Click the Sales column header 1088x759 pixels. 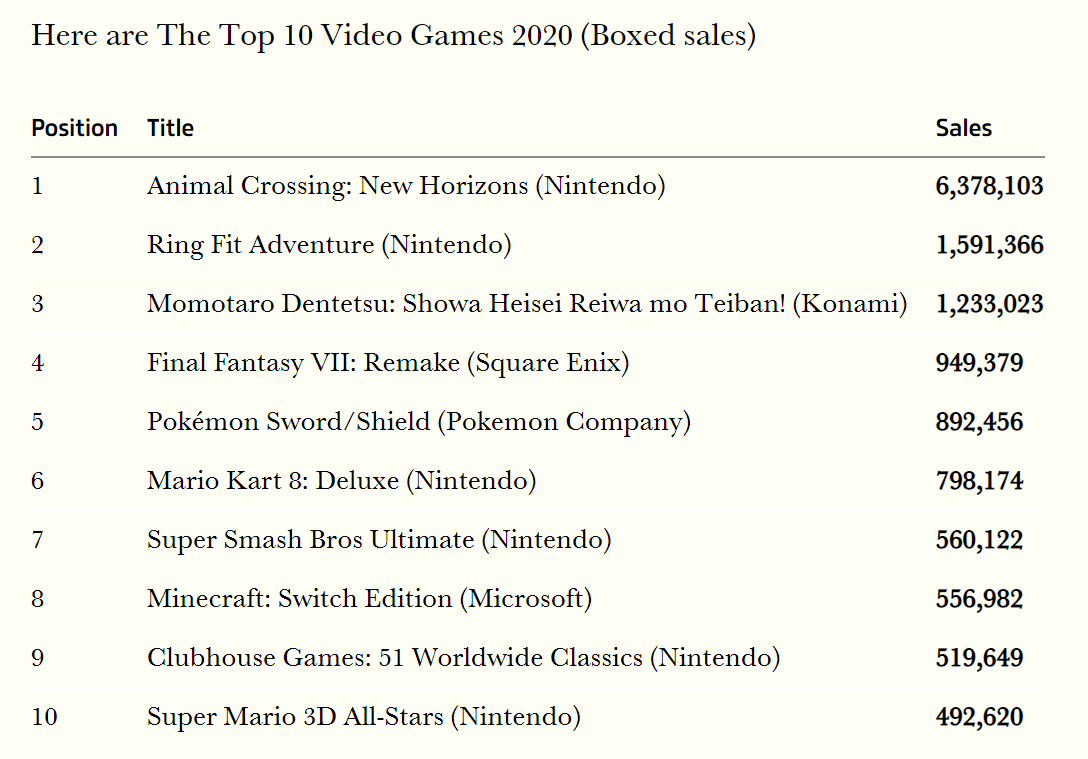point(963,128)
